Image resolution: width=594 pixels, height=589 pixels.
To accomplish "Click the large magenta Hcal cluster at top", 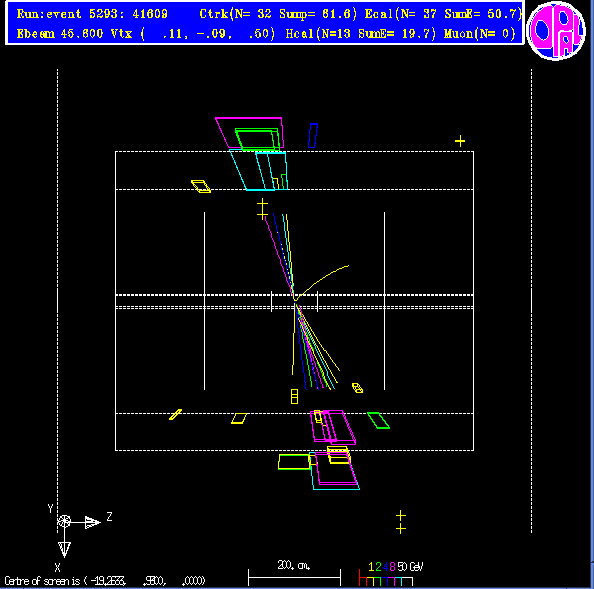I will (249, 133).
